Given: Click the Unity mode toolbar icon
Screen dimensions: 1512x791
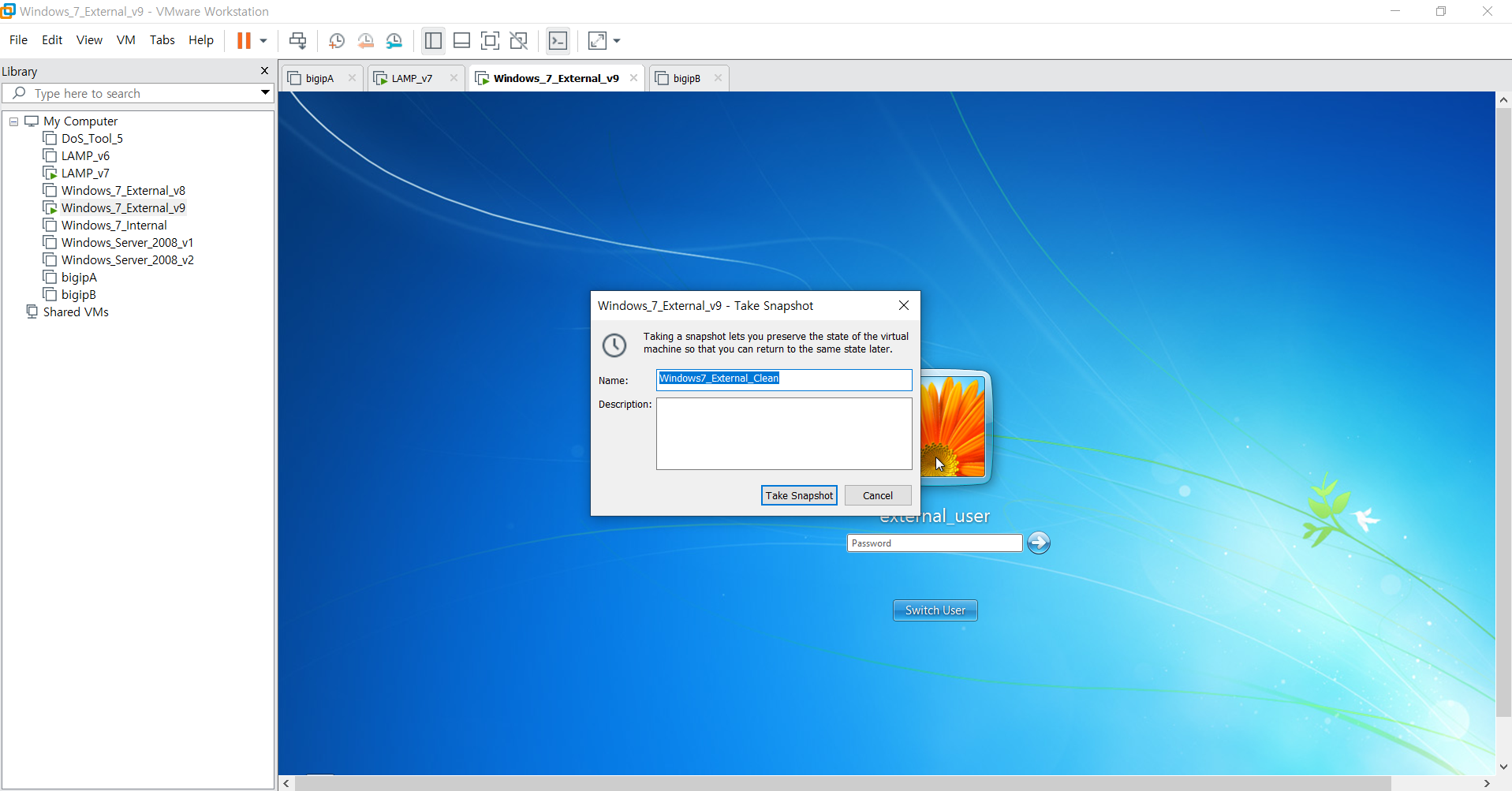Looking at the screenshot, I should pyautogui.click(x=519, y=40).
